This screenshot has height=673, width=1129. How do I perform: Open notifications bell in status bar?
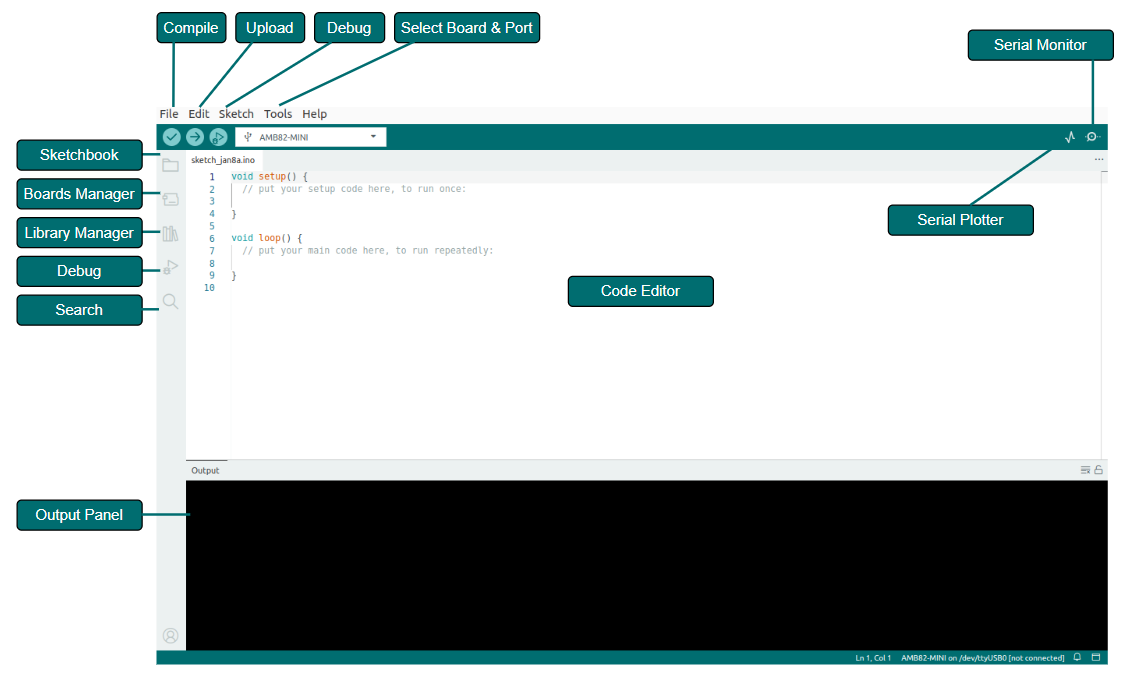tap(1077, 657)
